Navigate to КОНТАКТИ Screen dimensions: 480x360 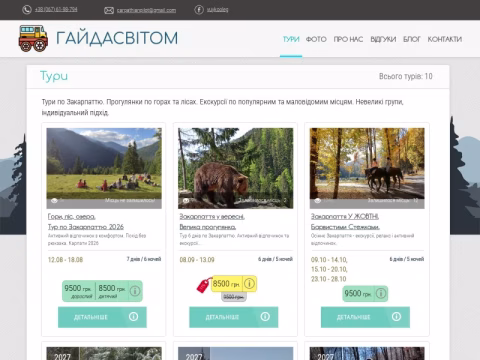point(445,39)
